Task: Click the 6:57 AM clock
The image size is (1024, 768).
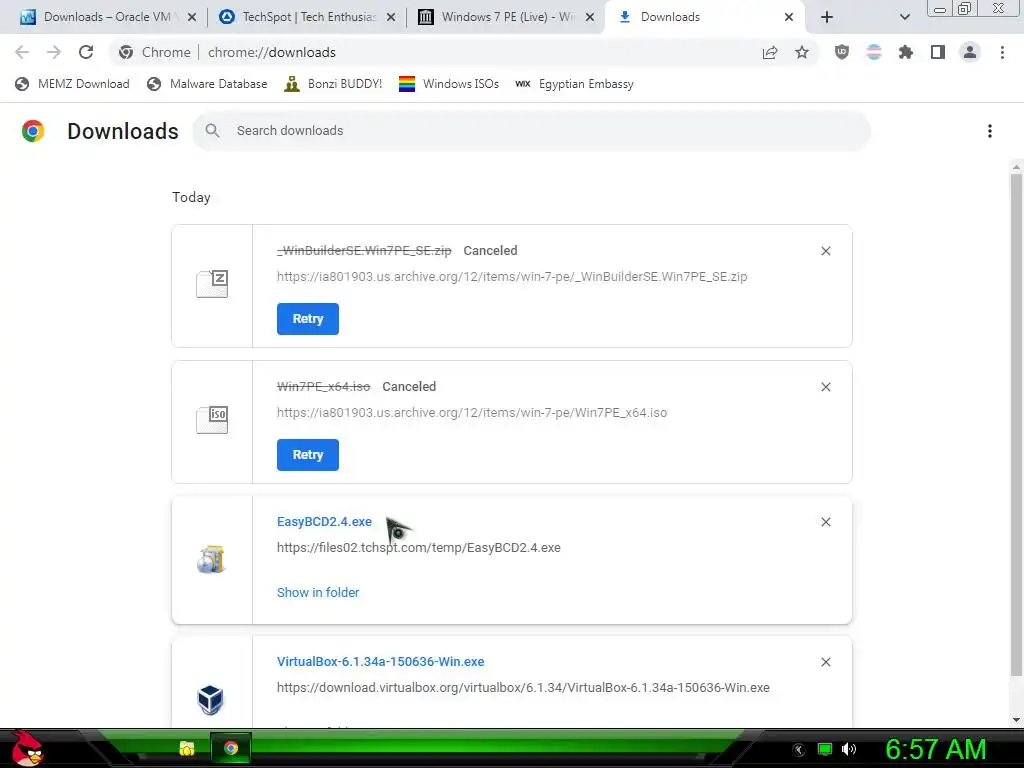Action: [935, 750]
